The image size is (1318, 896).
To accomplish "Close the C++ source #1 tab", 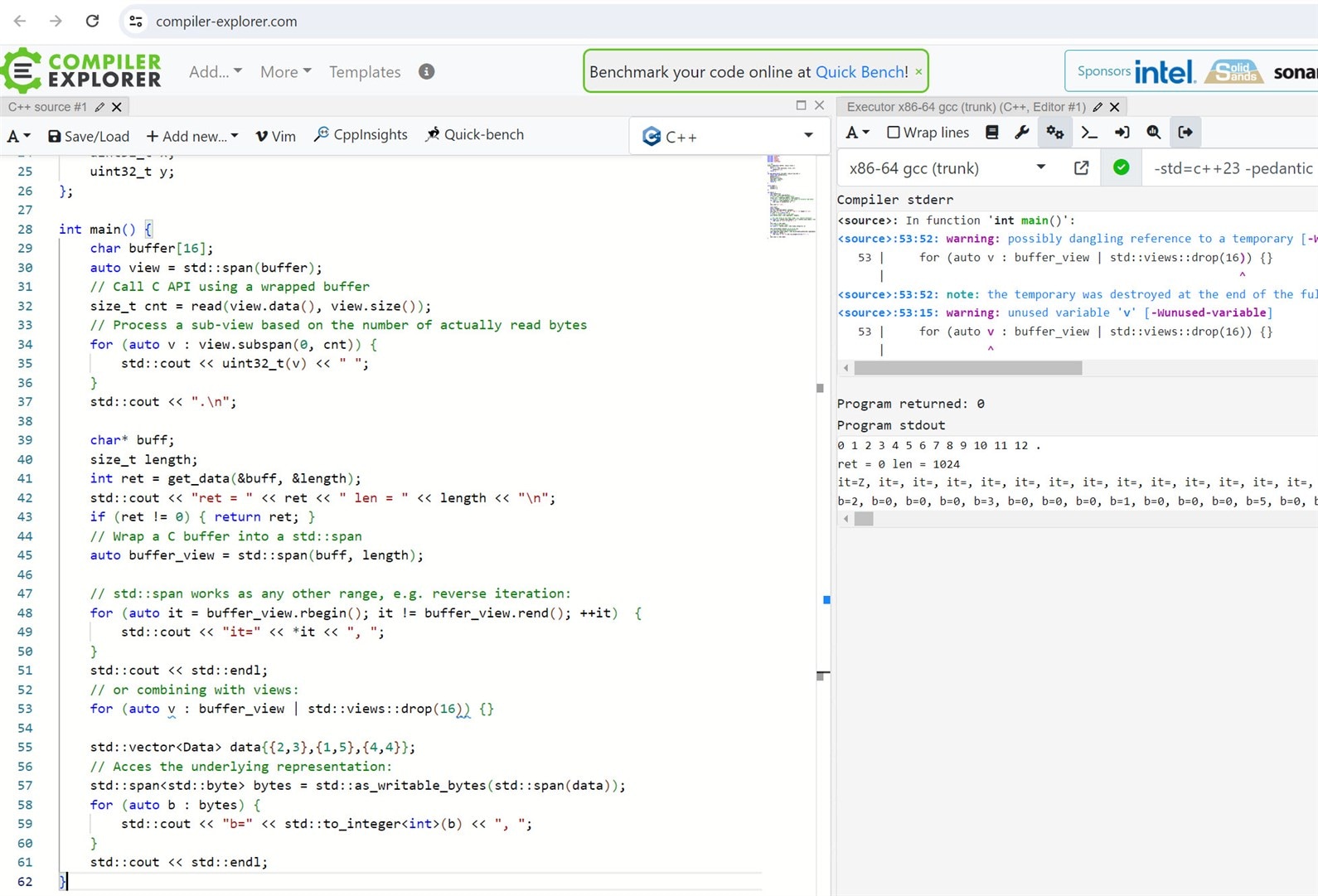I will [117, 107].
